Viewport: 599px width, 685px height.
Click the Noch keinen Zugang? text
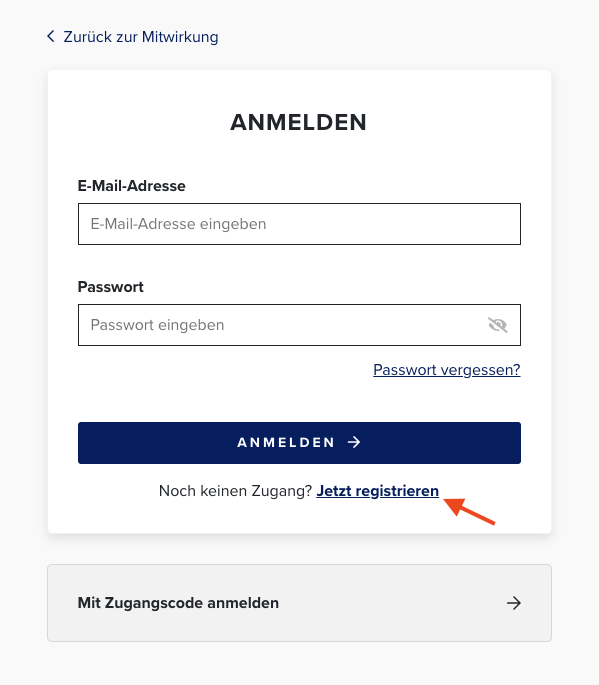point(235,491)
